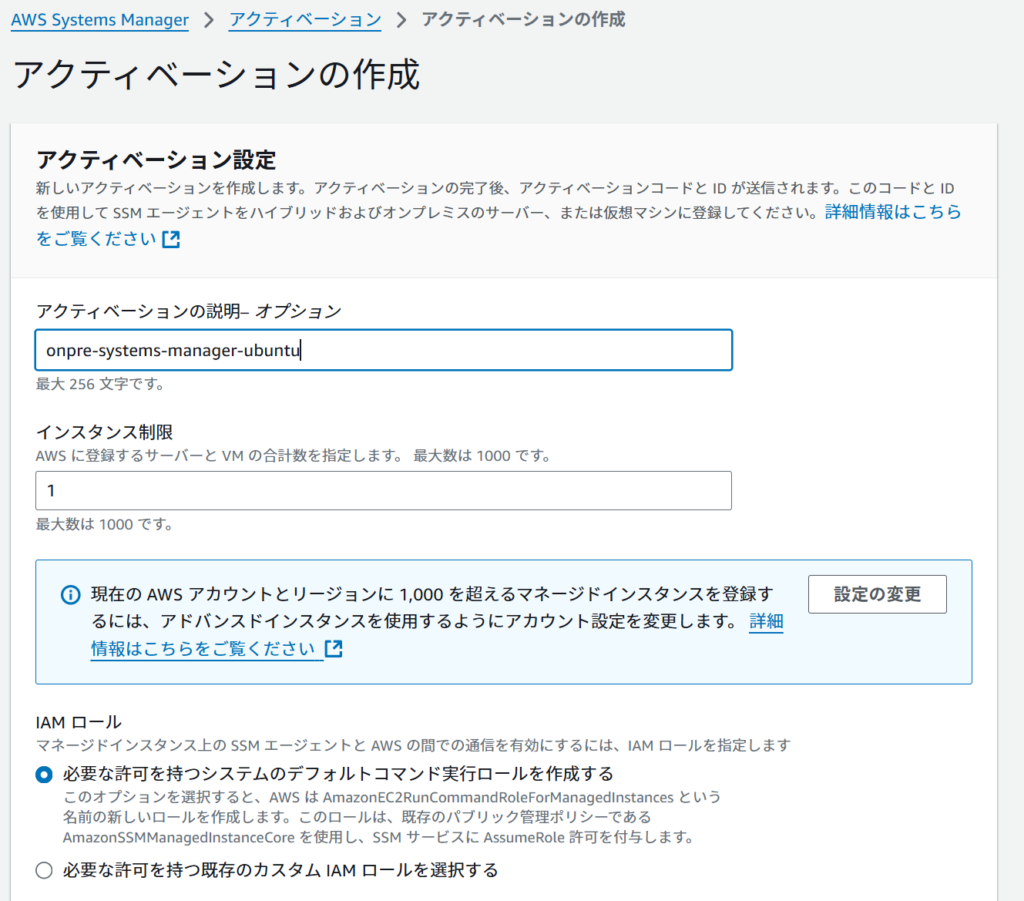
Task: Open the 詳細情報はこちら link in the header description
Action: click(x=893, y=212)
